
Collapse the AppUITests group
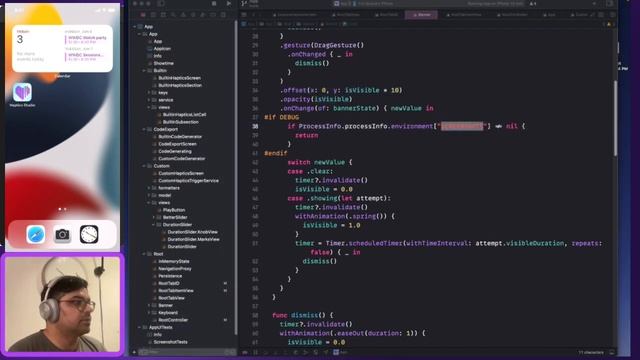pyautogui.click(x=139, y=327)
